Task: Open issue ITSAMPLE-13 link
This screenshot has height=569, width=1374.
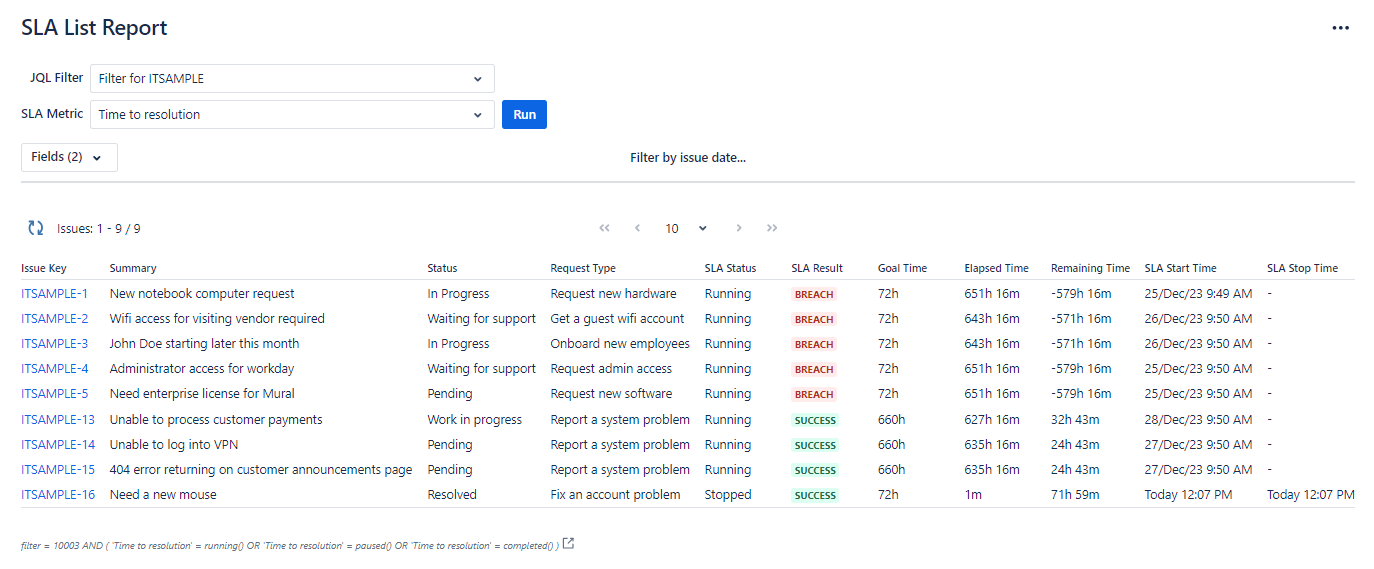Action: (x=58, y=420)
